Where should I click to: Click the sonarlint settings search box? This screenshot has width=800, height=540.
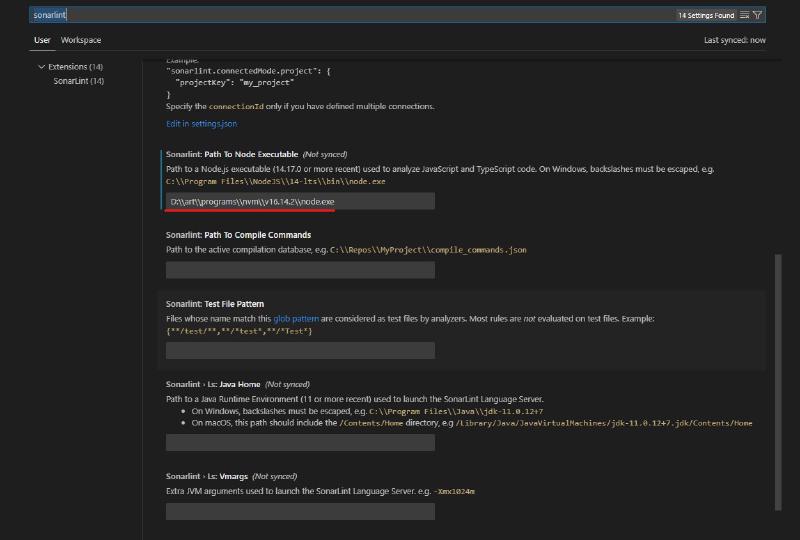point(350,15)
